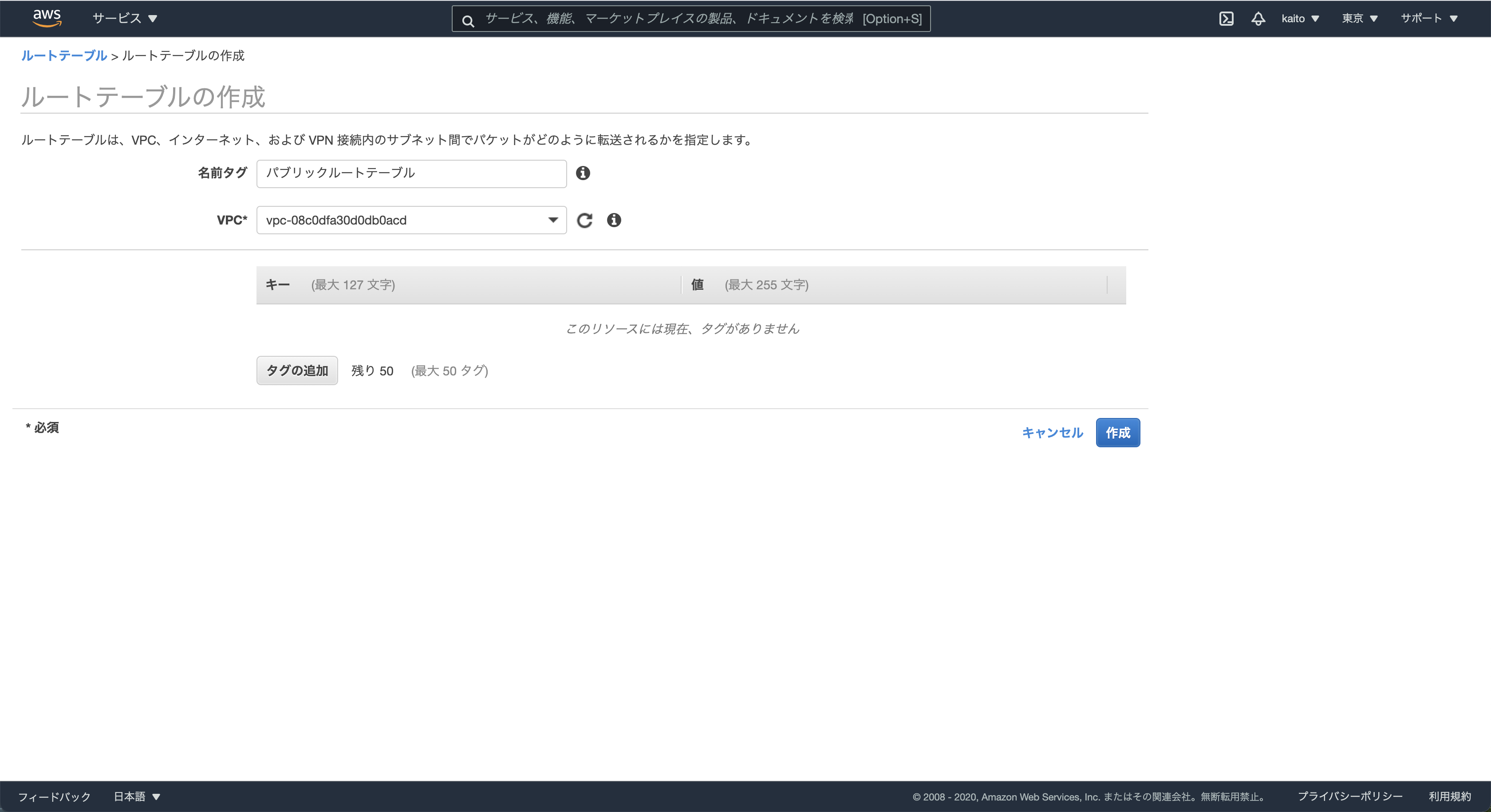Click the search magnifier icon
The width and height of the screenshot is (1491, 812).
468,21
